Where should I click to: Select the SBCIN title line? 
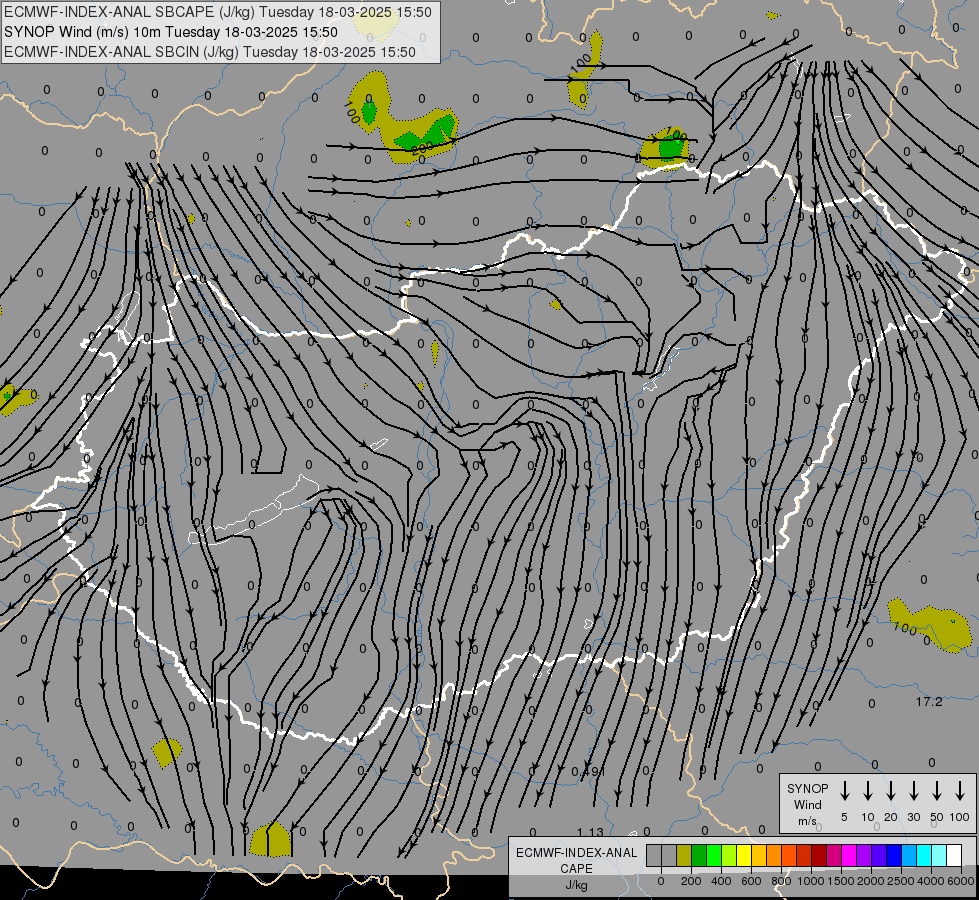210,52
